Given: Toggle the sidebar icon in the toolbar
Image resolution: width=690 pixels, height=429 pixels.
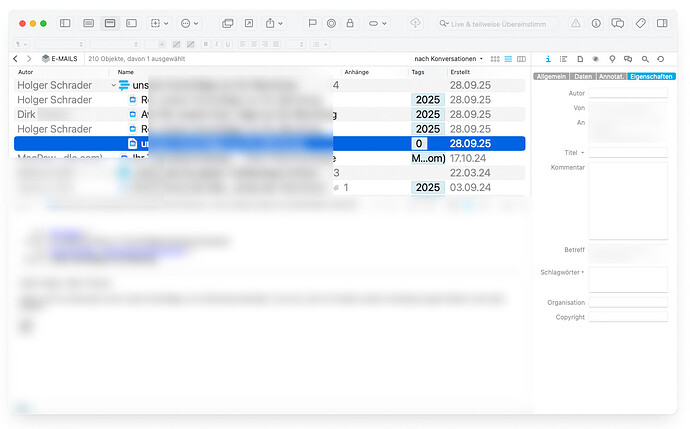Looking at the screenshot, I should point(65,22).
